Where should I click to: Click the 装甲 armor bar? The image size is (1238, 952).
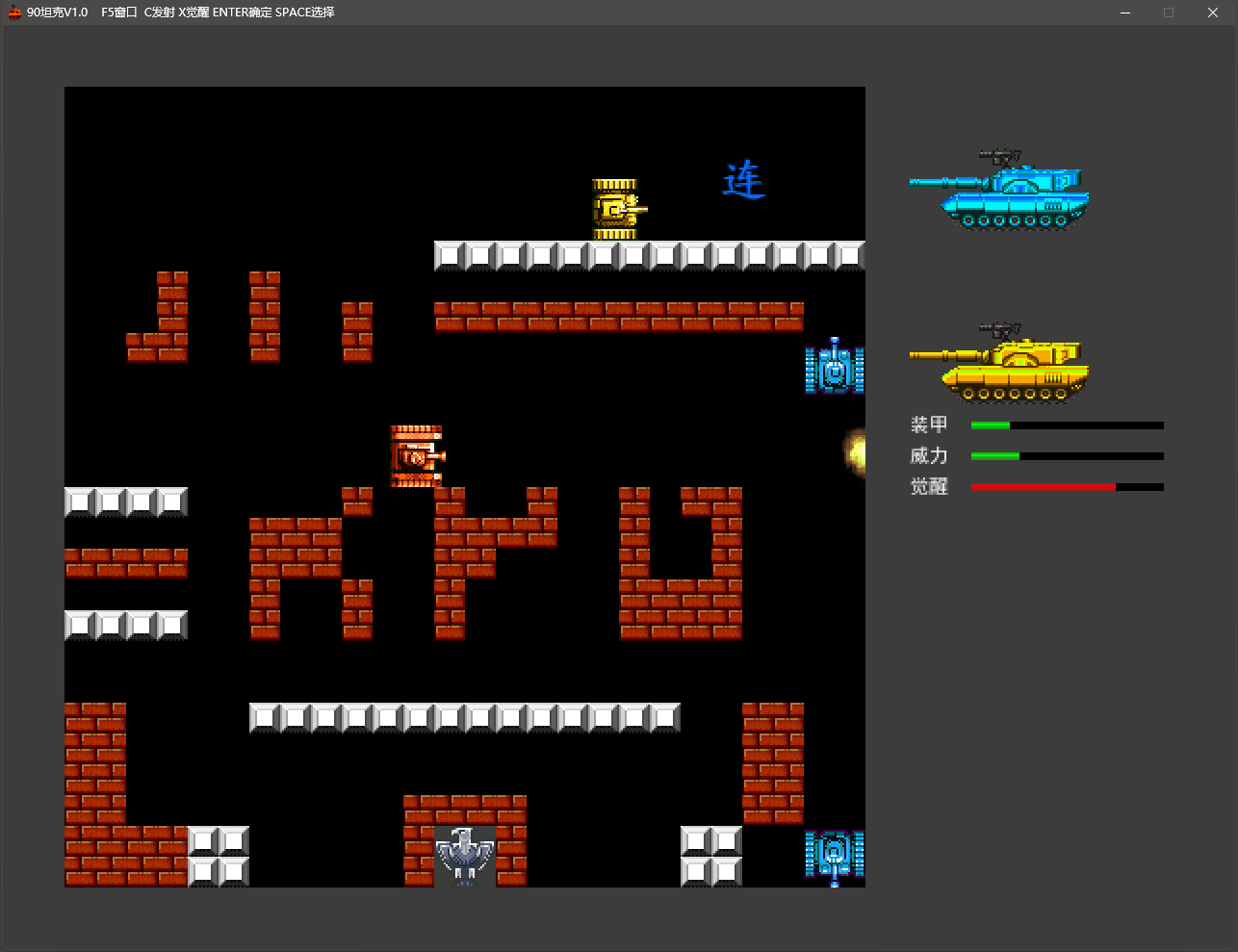tap(1067, 425)
